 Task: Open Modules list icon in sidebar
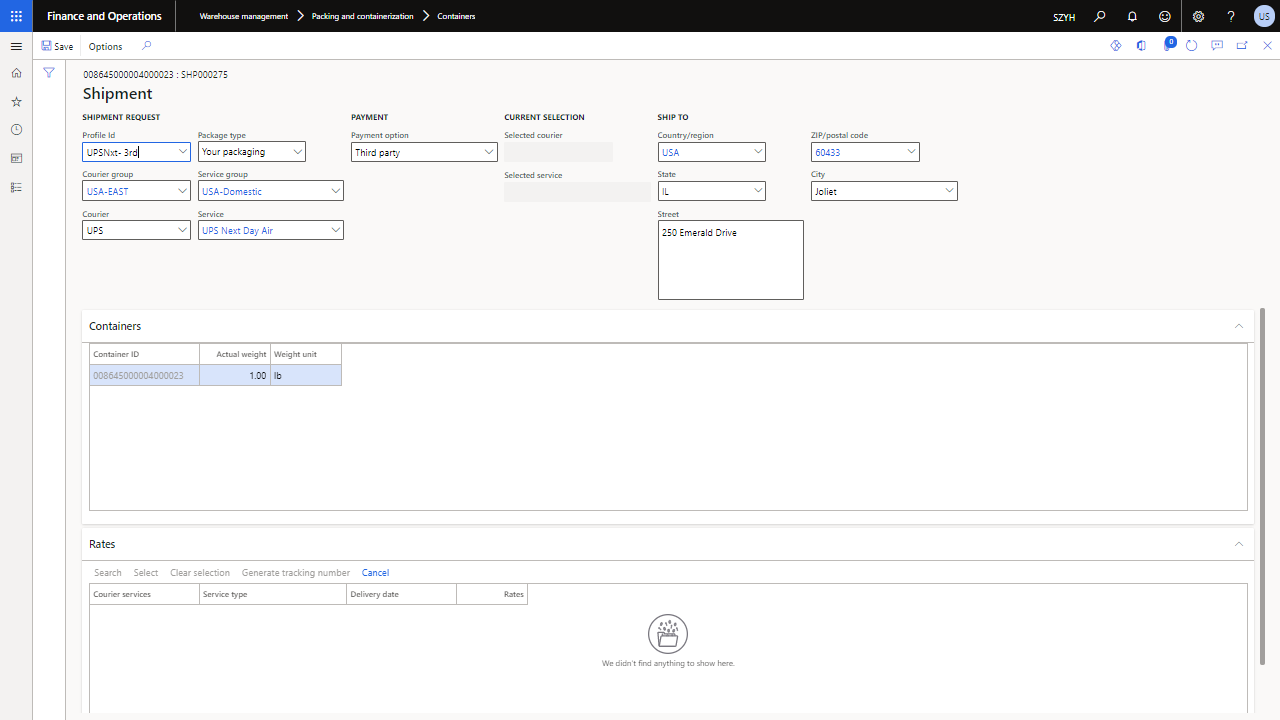(16, 187)
